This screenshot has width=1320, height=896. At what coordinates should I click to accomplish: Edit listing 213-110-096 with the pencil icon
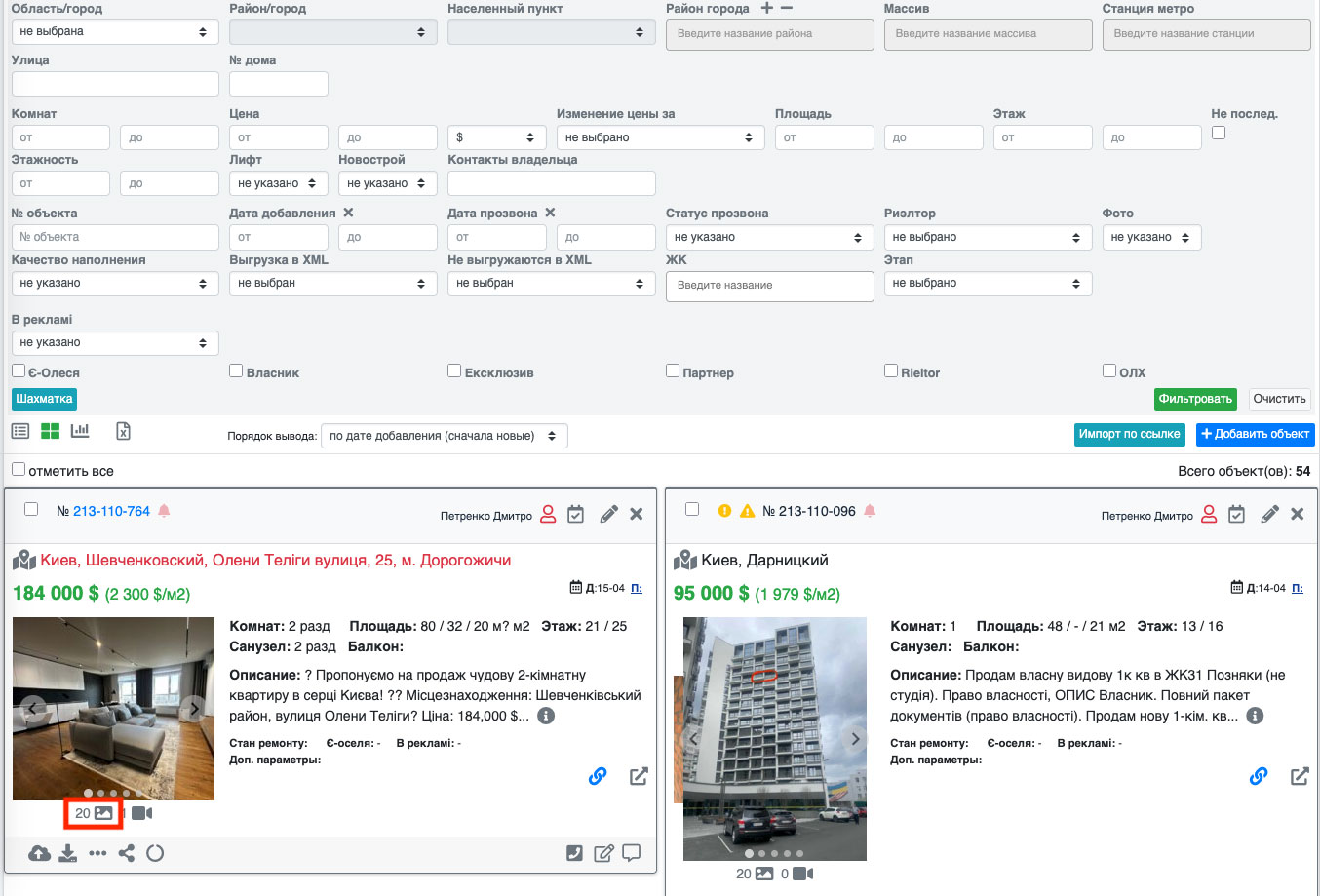click(1269, 514)
